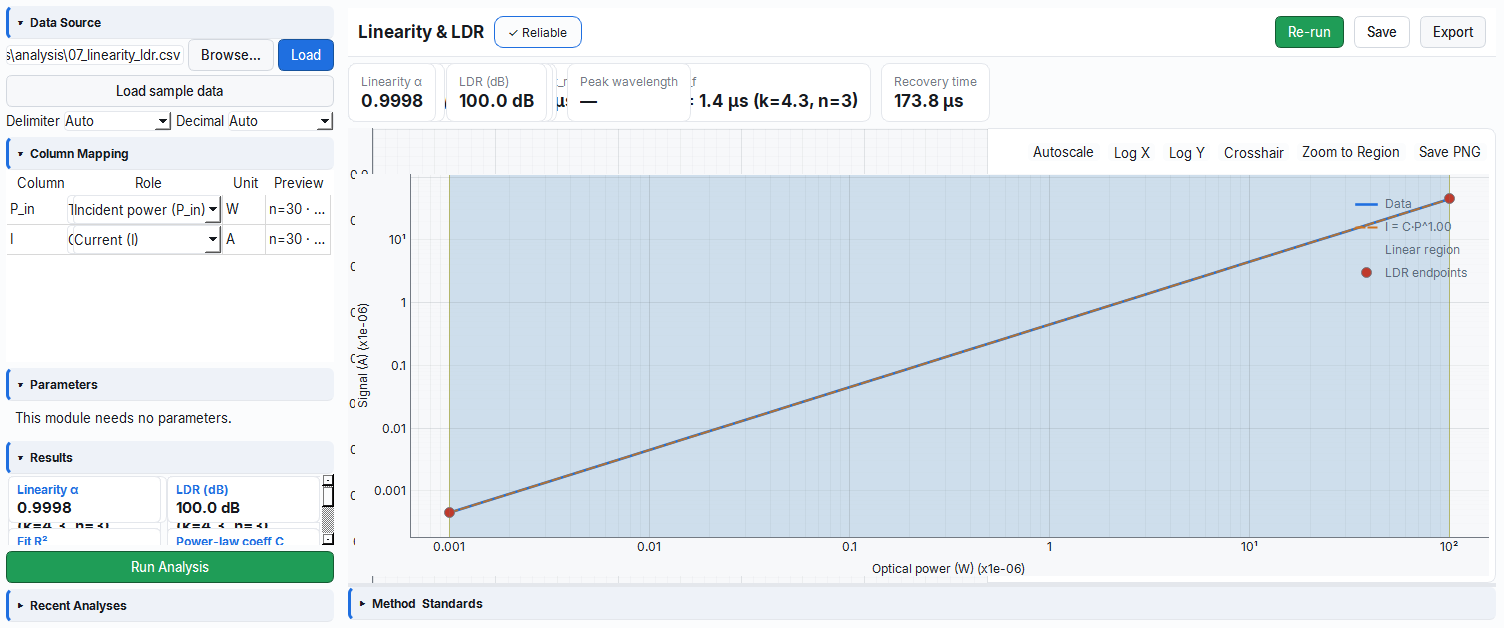
Task: Open the Decimal dropdown
Action: (x=280, y=121)
